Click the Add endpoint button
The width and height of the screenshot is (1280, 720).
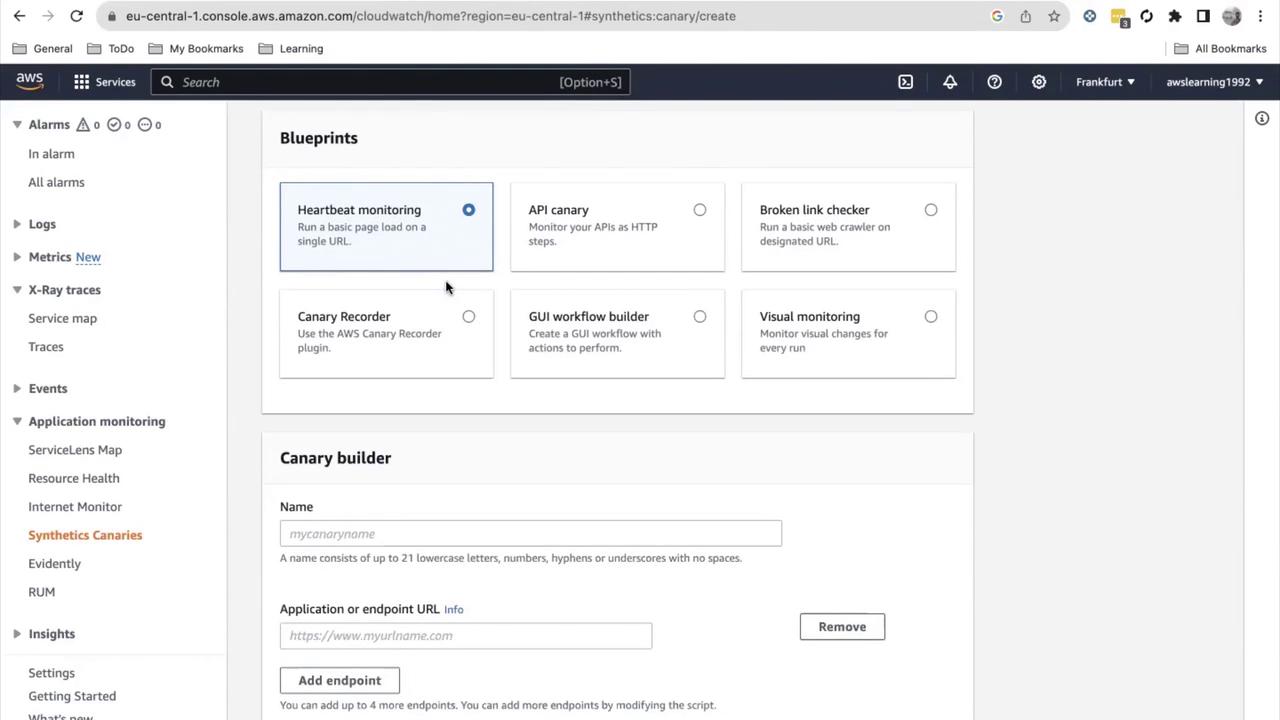click(x=340, y=681)
